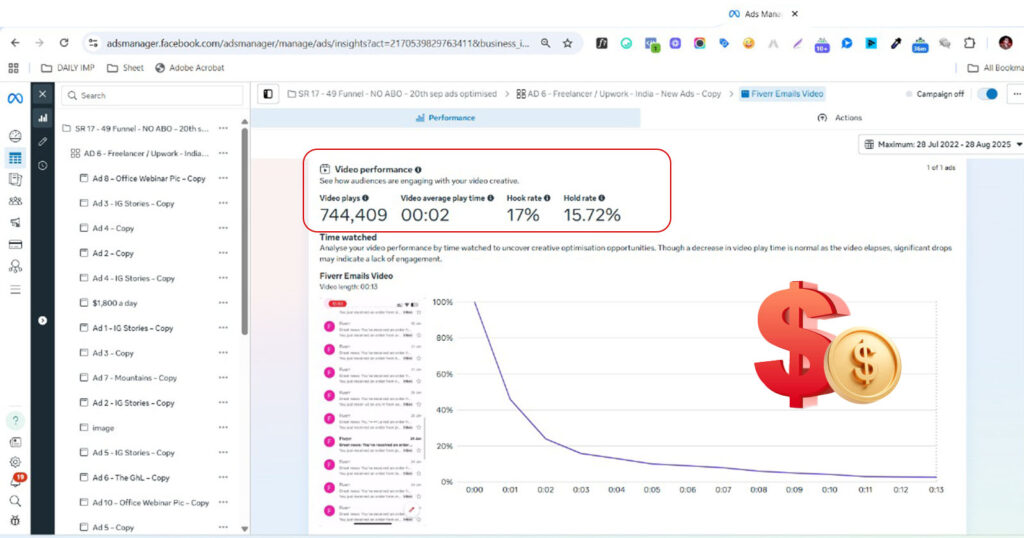This screenshot has width=1024, height=538.
Task: Close the side panel with X icon
Action: [x=42, y=94]
